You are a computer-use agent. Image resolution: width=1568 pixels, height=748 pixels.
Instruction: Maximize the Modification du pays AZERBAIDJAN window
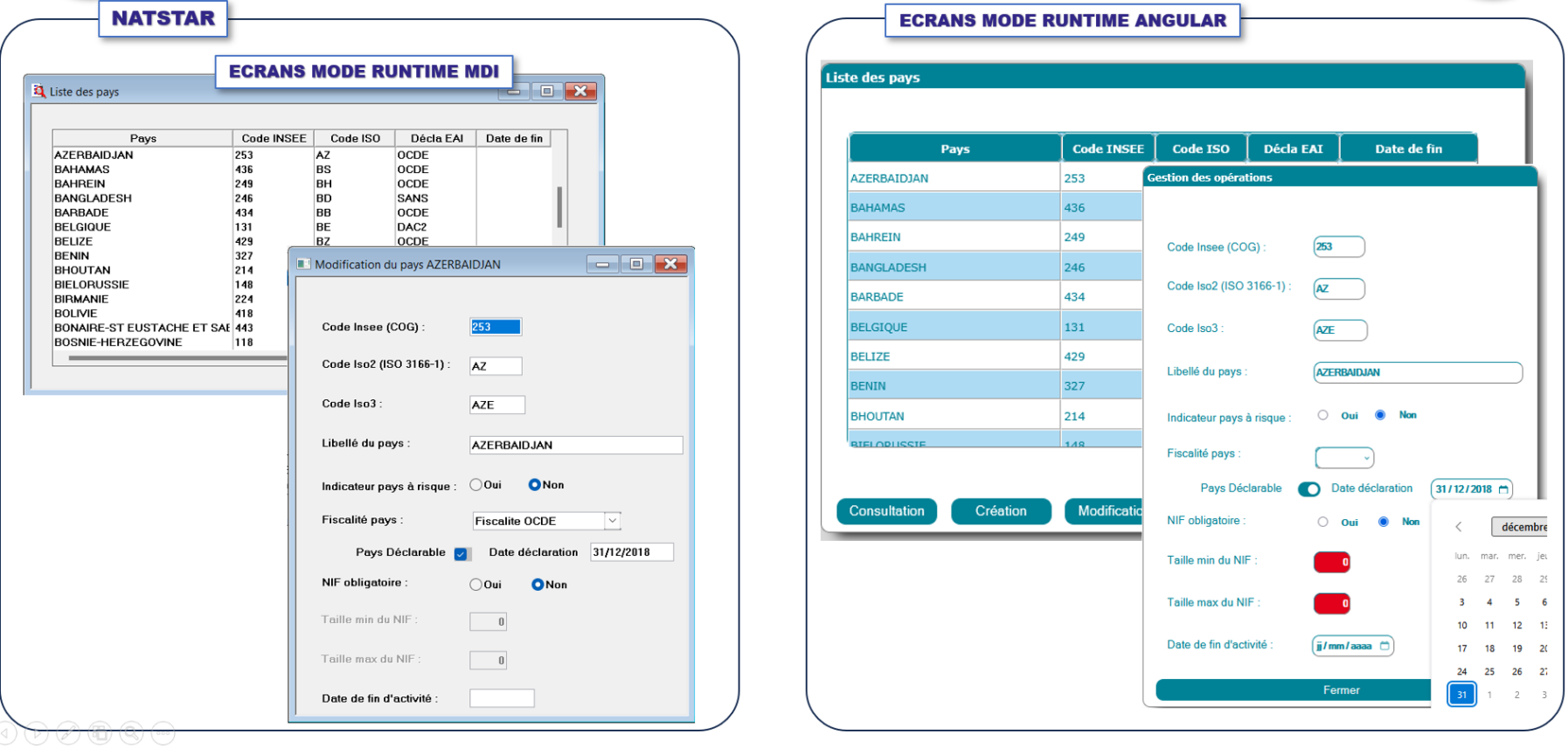(x=636, y=264)
